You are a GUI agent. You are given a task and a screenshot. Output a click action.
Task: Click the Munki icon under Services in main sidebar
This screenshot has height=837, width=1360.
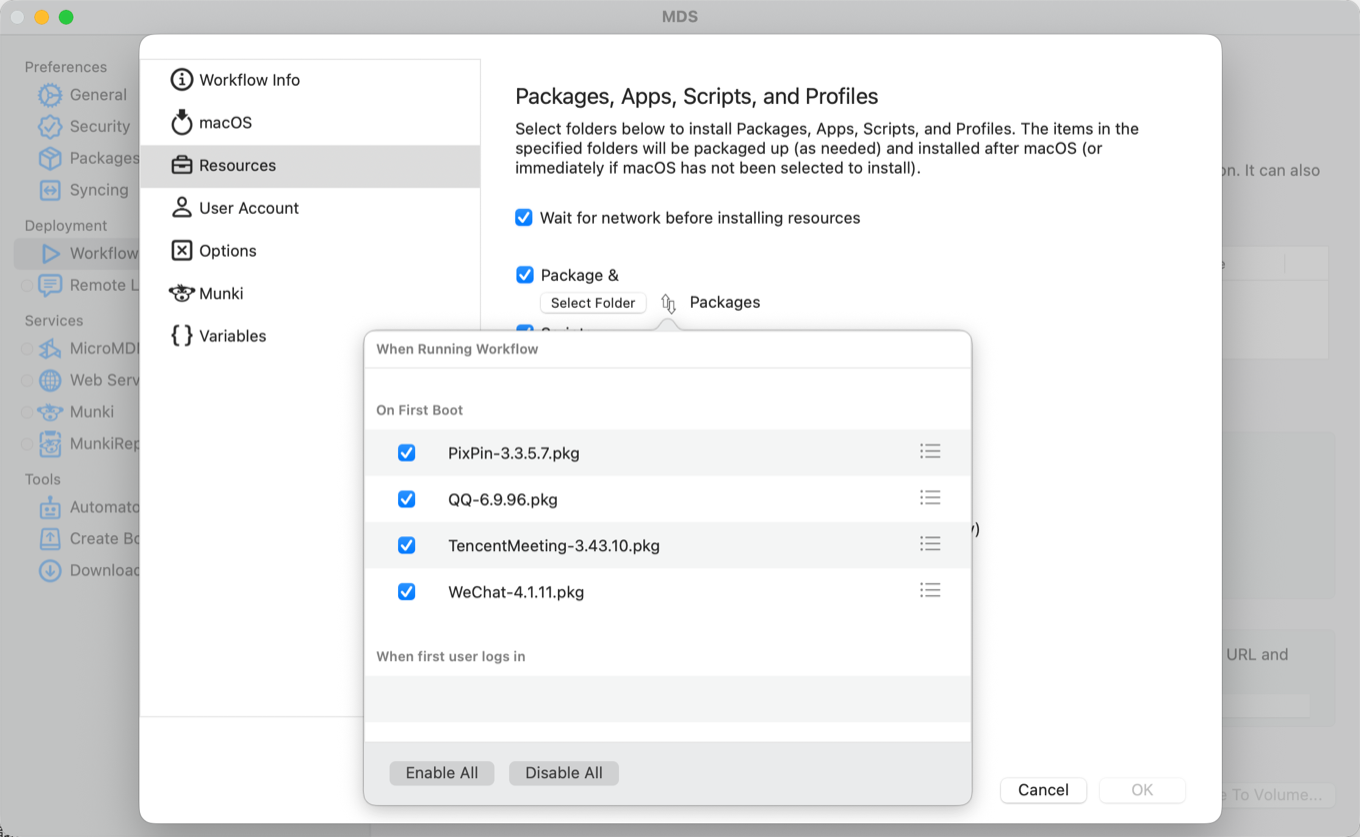[x=50, y=411]
